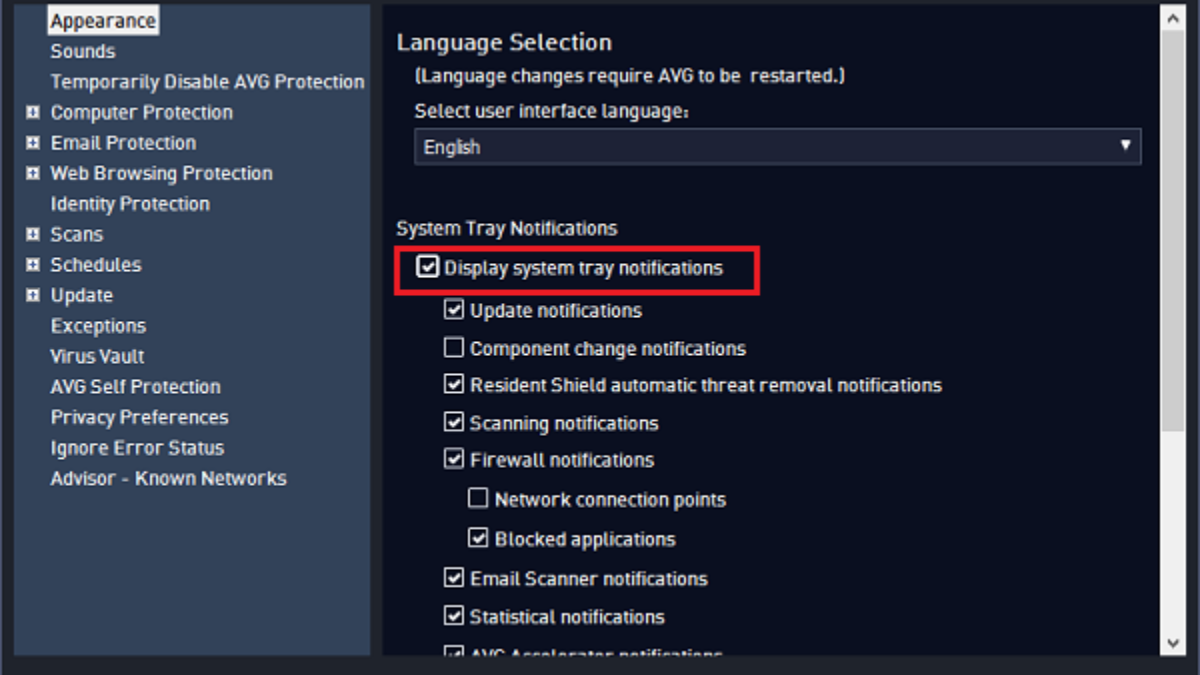Expand the Web Browsing Protection node
1200x675 pixels.
(33, 174)
